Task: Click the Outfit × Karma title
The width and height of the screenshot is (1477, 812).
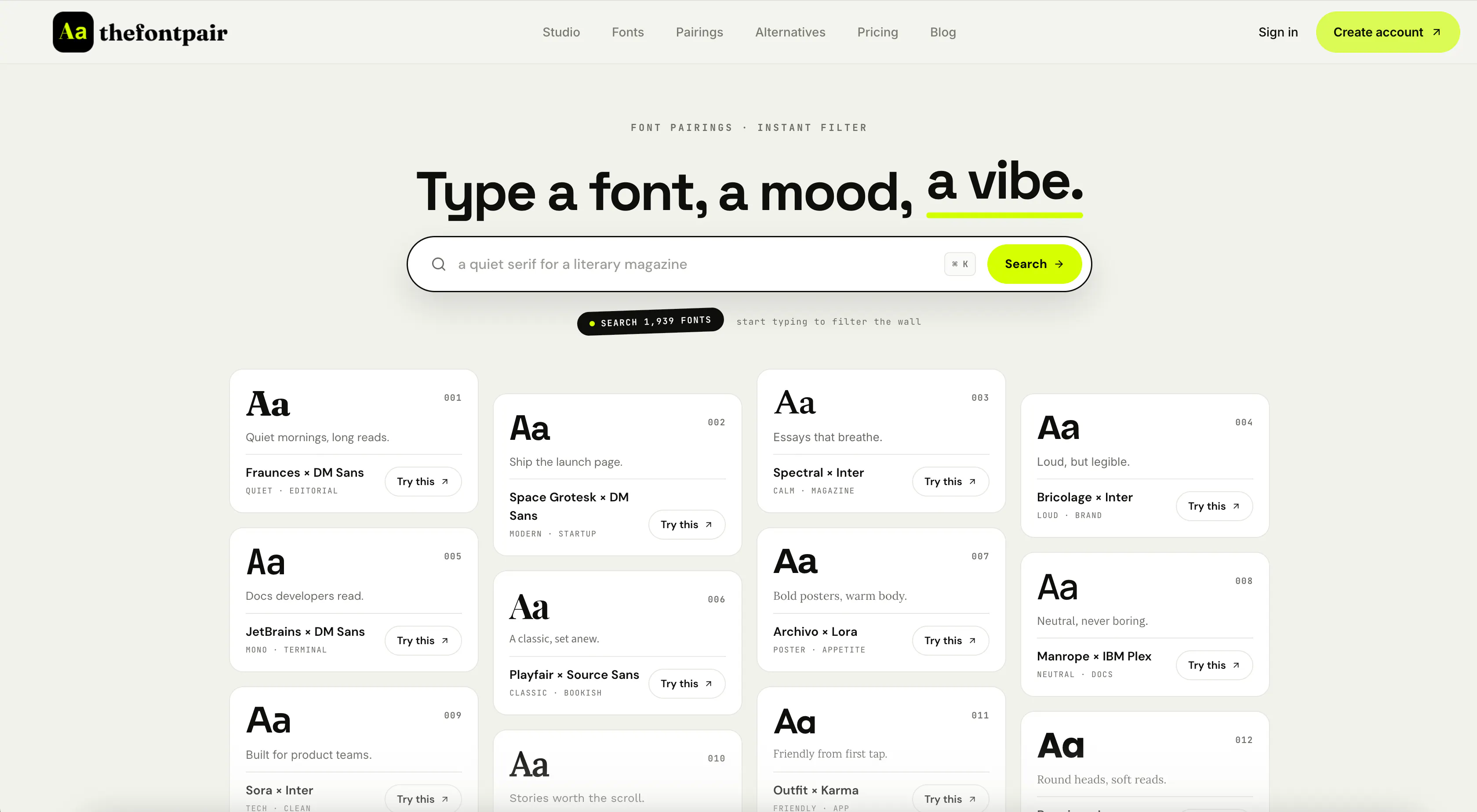Action: click(815, 790)
